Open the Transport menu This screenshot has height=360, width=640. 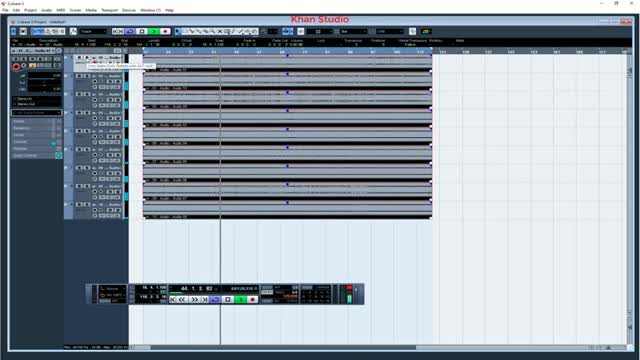(109, 10)
